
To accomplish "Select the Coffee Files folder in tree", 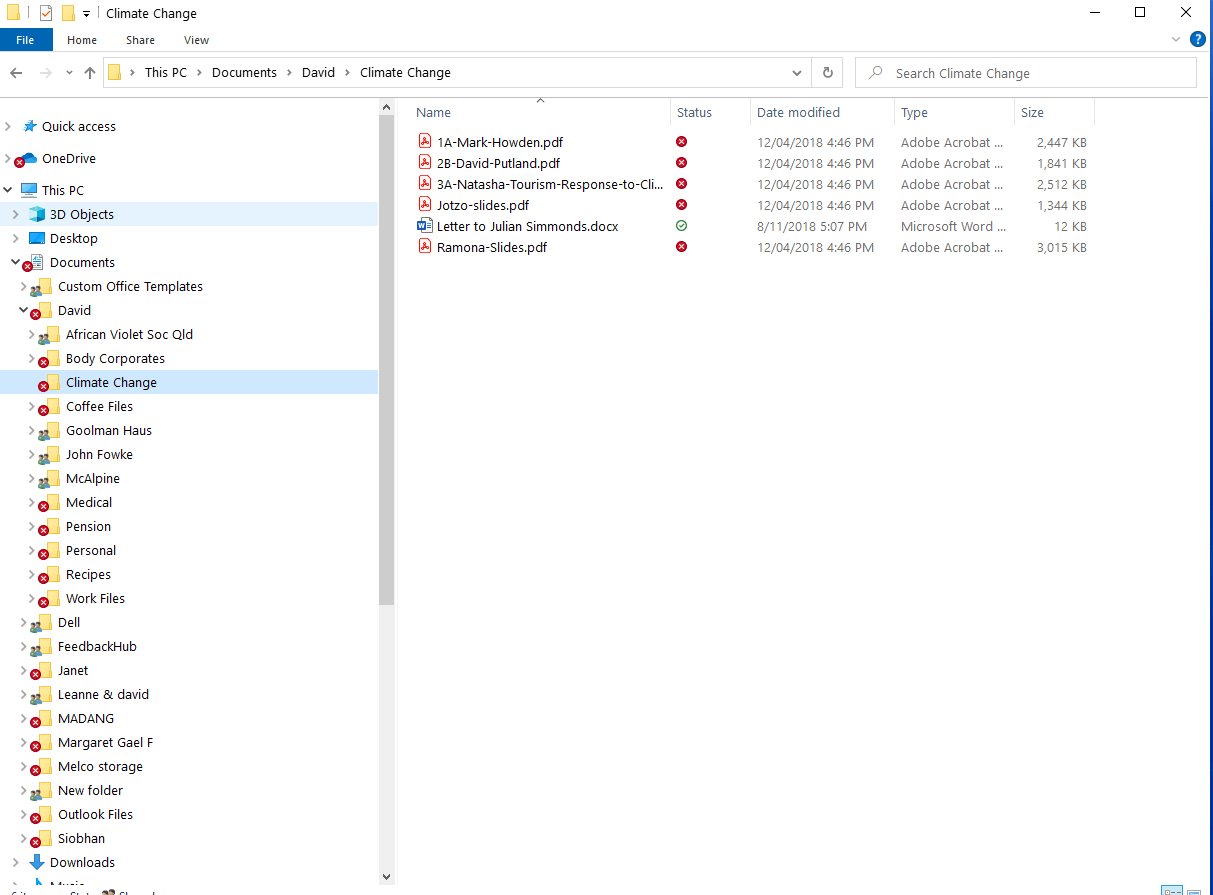I will (x=99, y=406).
